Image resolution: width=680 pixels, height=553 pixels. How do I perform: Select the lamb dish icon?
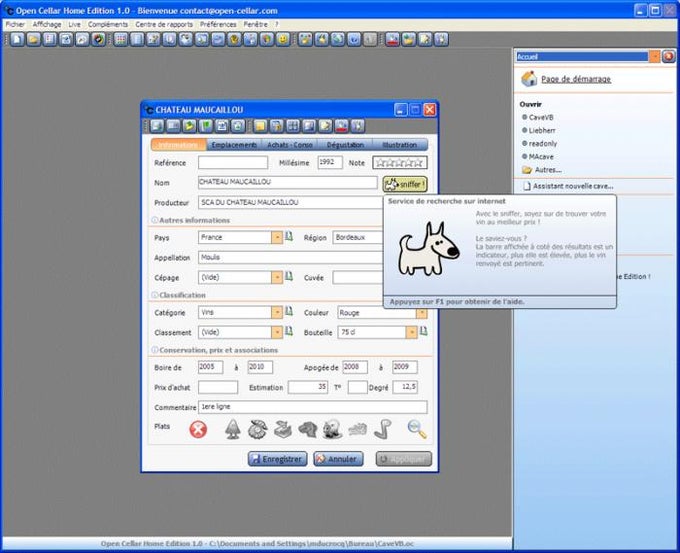(333, 429)
